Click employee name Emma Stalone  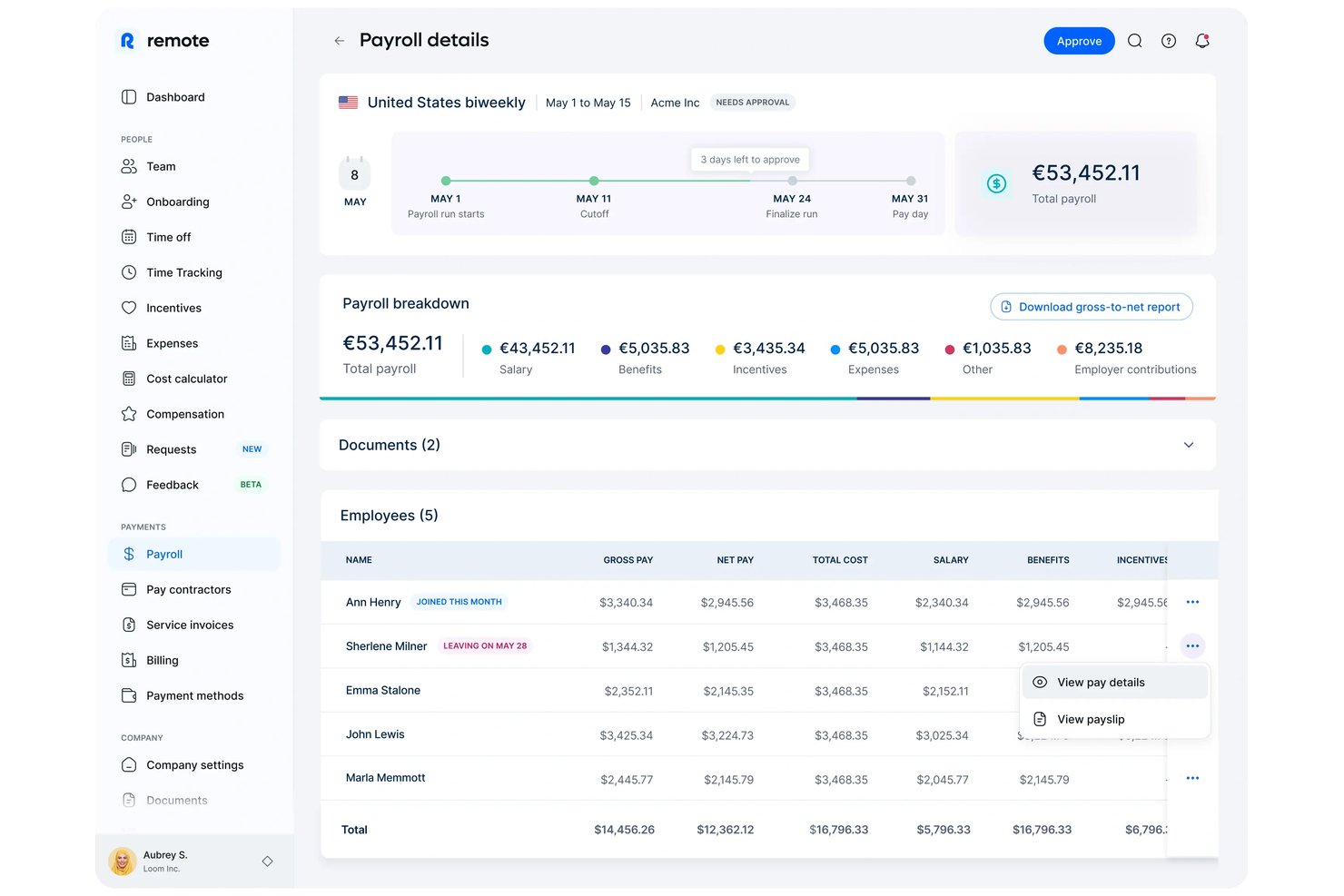point(383,691)
